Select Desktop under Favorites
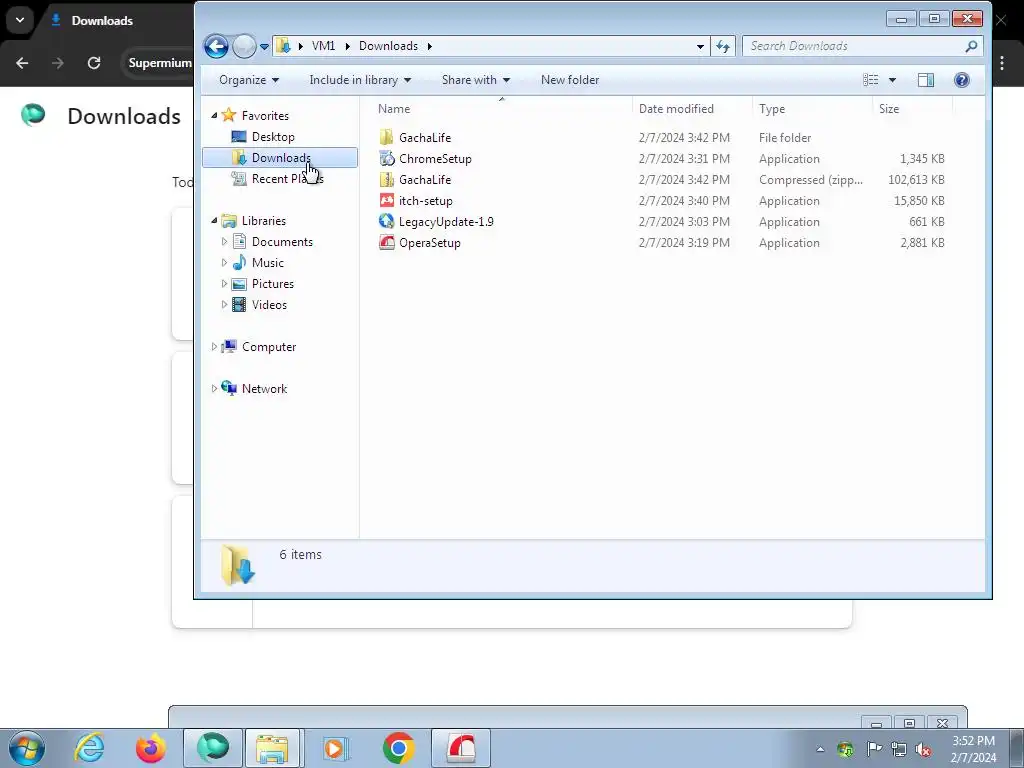This screenshot has width=1024, height=768. pyautogui.click(x=273, y=136)
